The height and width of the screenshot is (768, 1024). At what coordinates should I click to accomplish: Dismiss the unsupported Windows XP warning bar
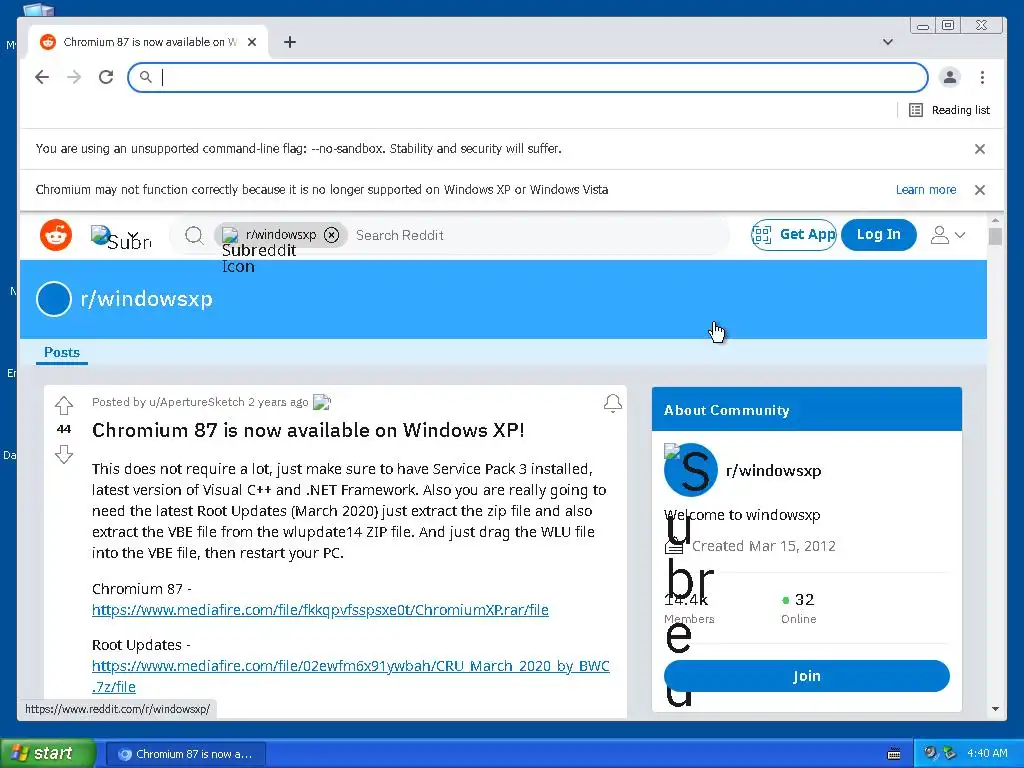pyautogui.click(x=980, y=190)
